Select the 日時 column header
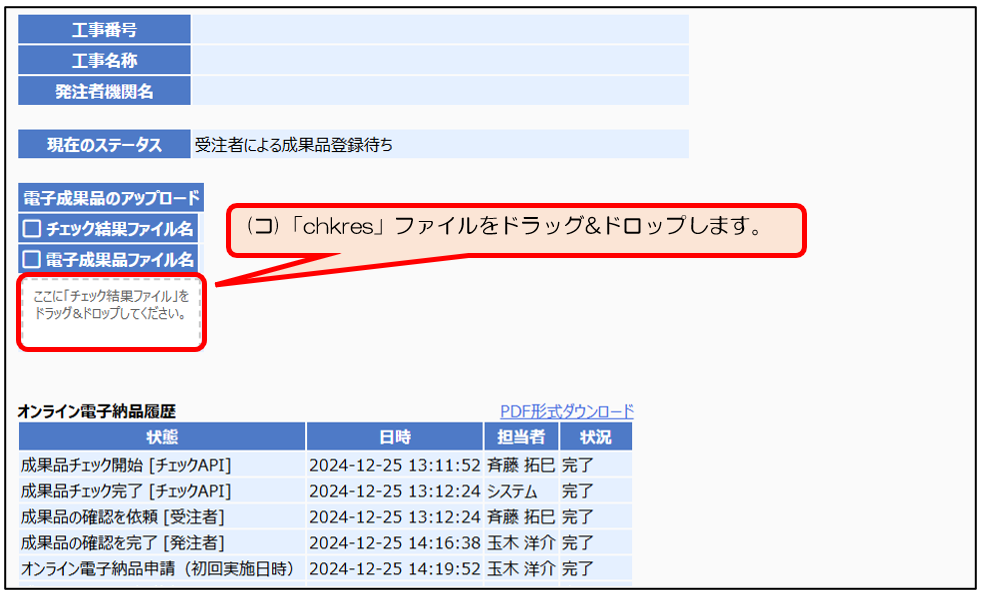Image resolution: width=982 pixels, height=600 pixels. pos(395,437)
